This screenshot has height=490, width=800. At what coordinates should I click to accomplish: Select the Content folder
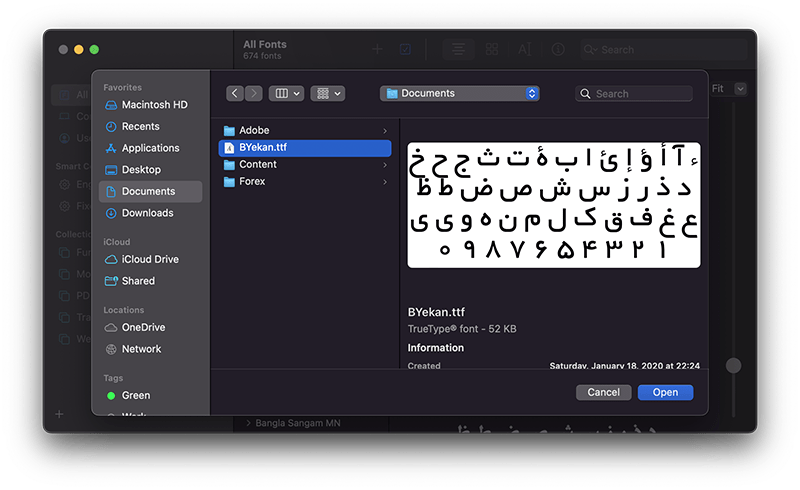[x=305, y=164]
